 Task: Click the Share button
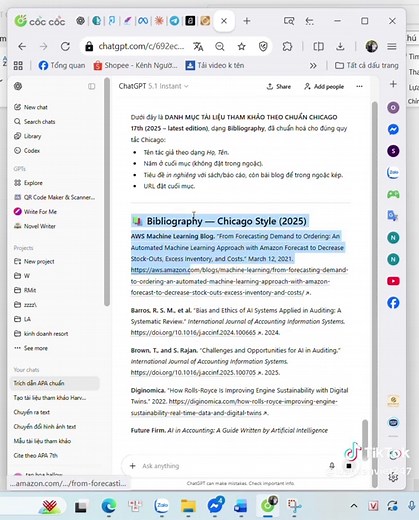[279, 86]
